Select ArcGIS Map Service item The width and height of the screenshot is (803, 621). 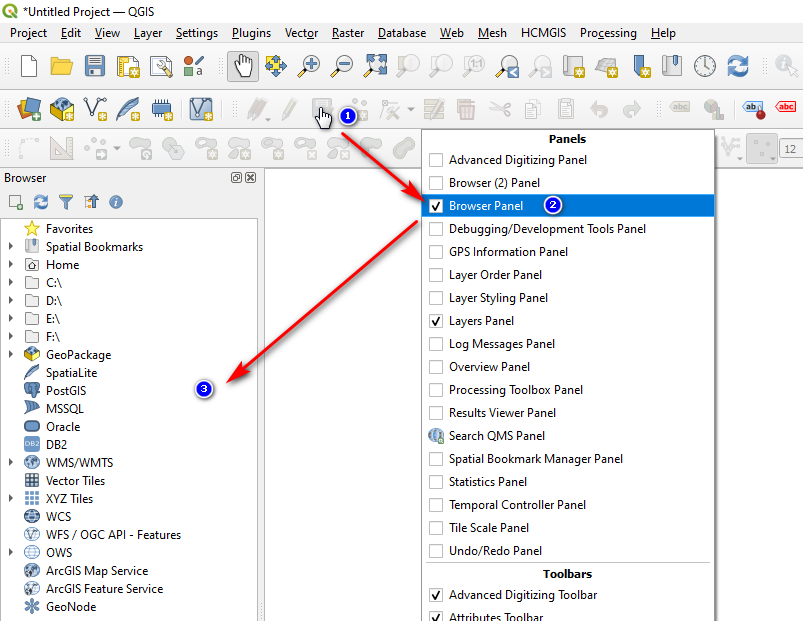pyautogui.click(x=97, y=571)
